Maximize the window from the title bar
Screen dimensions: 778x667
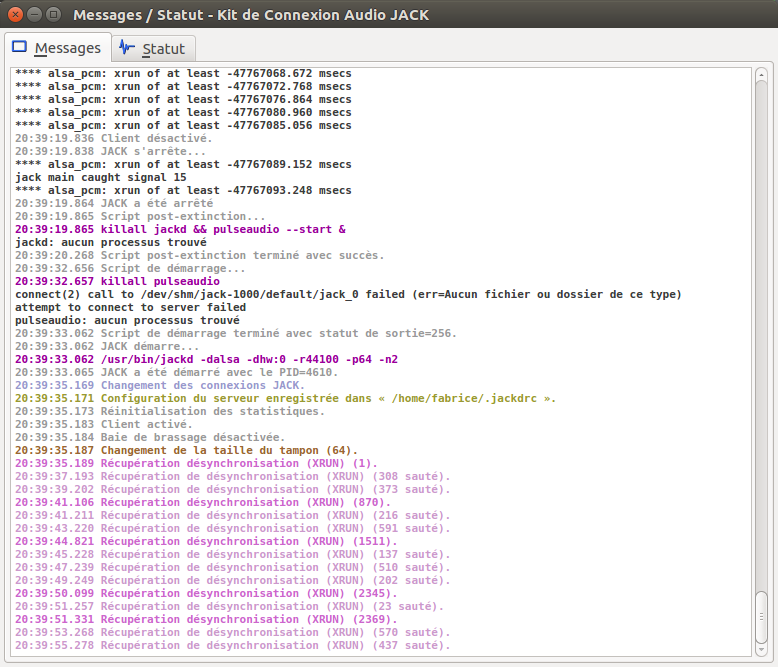[x=54, y=16]
